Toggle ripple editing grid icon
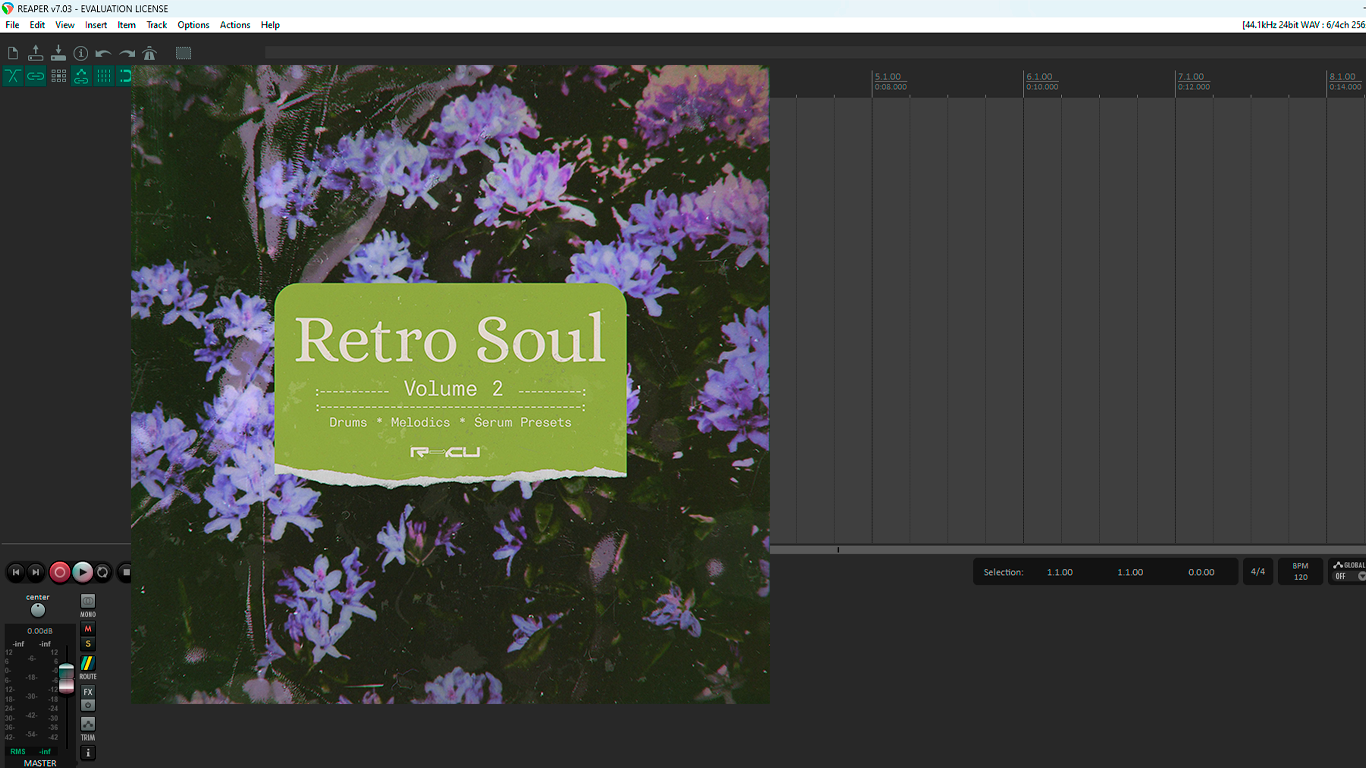Screen dimensions: 1366x768 tap(58, 76)
